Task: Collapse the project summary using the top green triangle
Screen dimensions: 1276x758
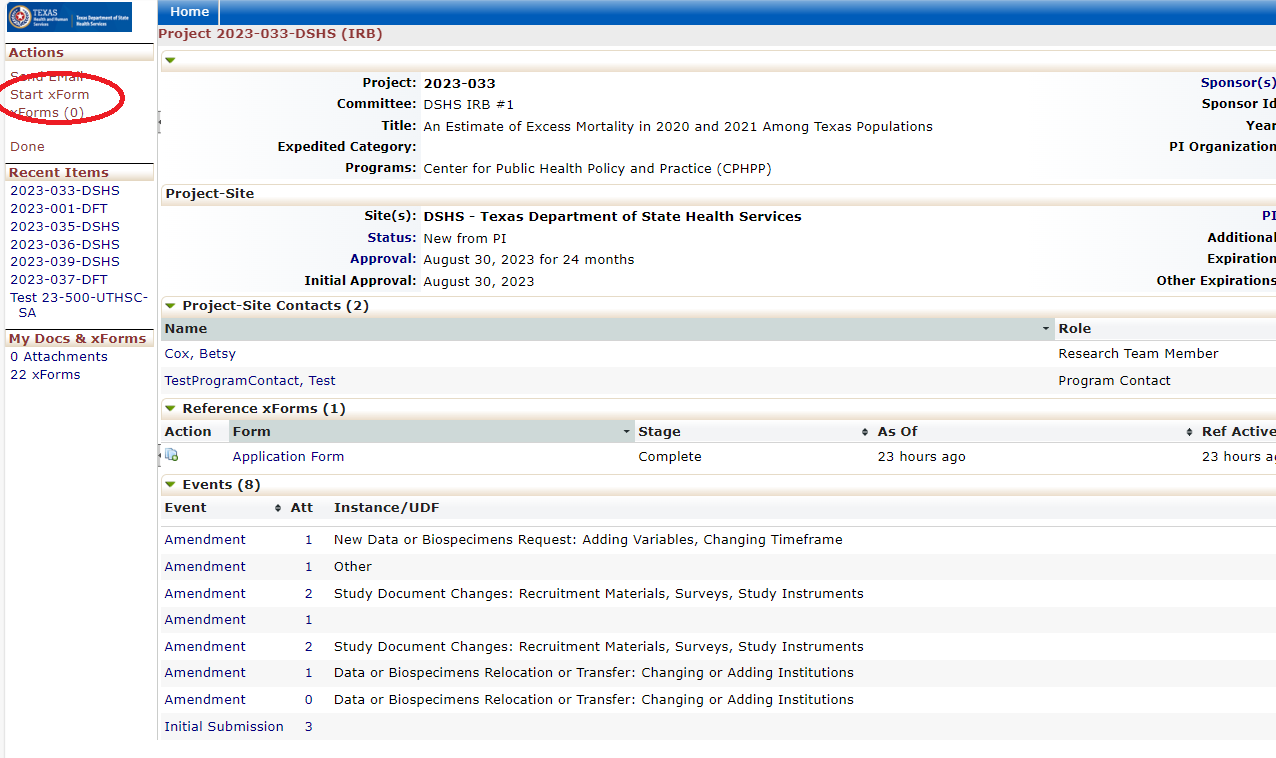Action: pos(170,60)
